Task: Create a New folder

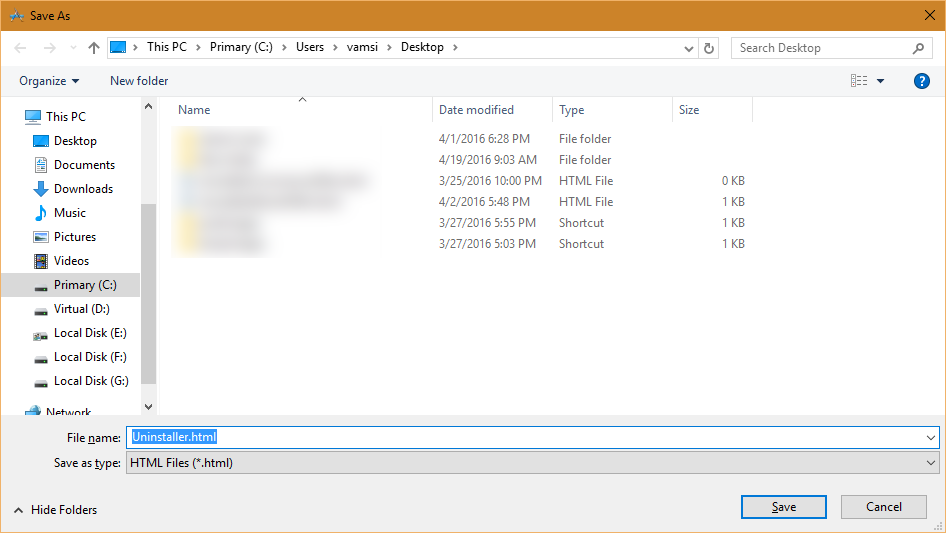Action: pyautogui.click(x=139, y=81)
